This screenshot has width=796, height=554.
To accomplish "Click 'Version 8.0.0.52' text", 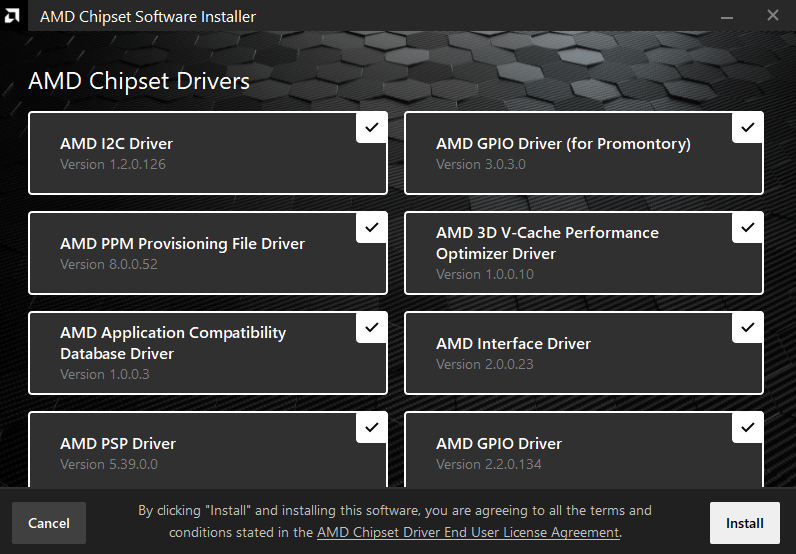I will 109,265.
